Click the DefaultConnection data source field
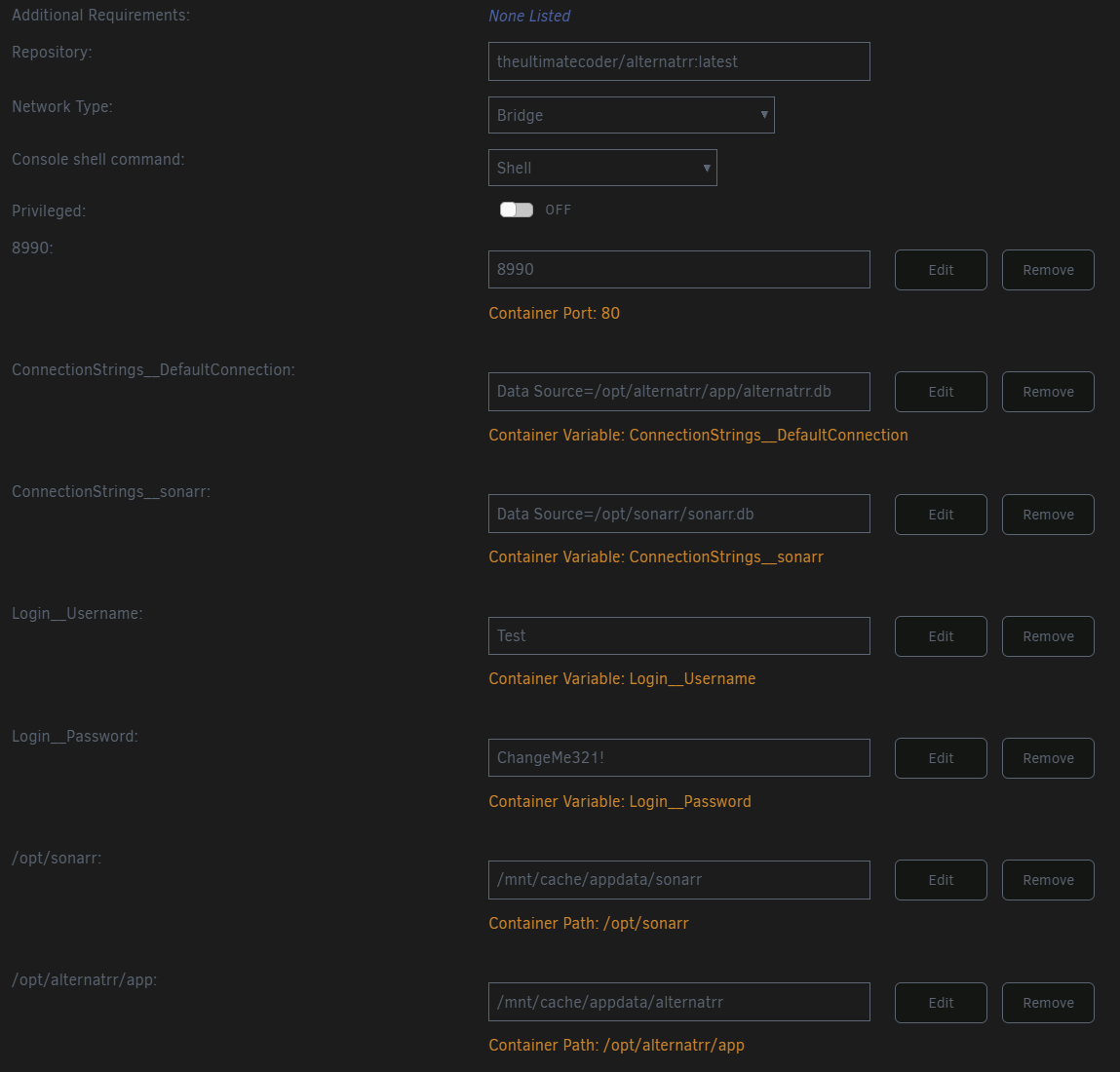The width and height of the screenshot is (1120, 1072). [678, 392]
